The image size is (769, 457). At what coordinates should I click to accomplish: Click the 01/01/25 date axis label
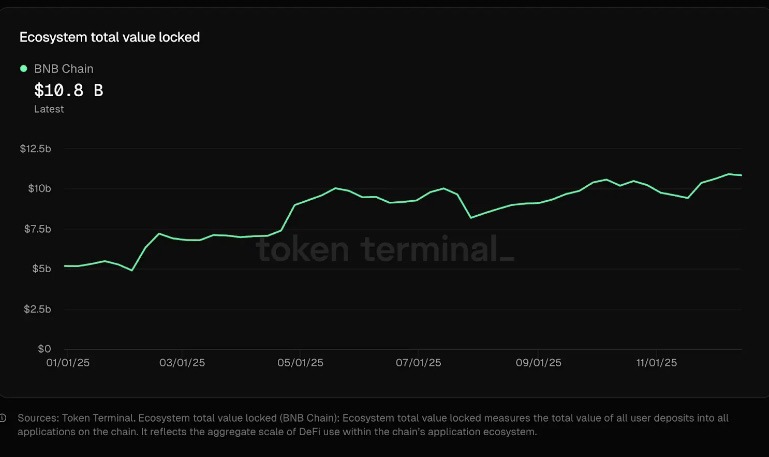(68, 364)
